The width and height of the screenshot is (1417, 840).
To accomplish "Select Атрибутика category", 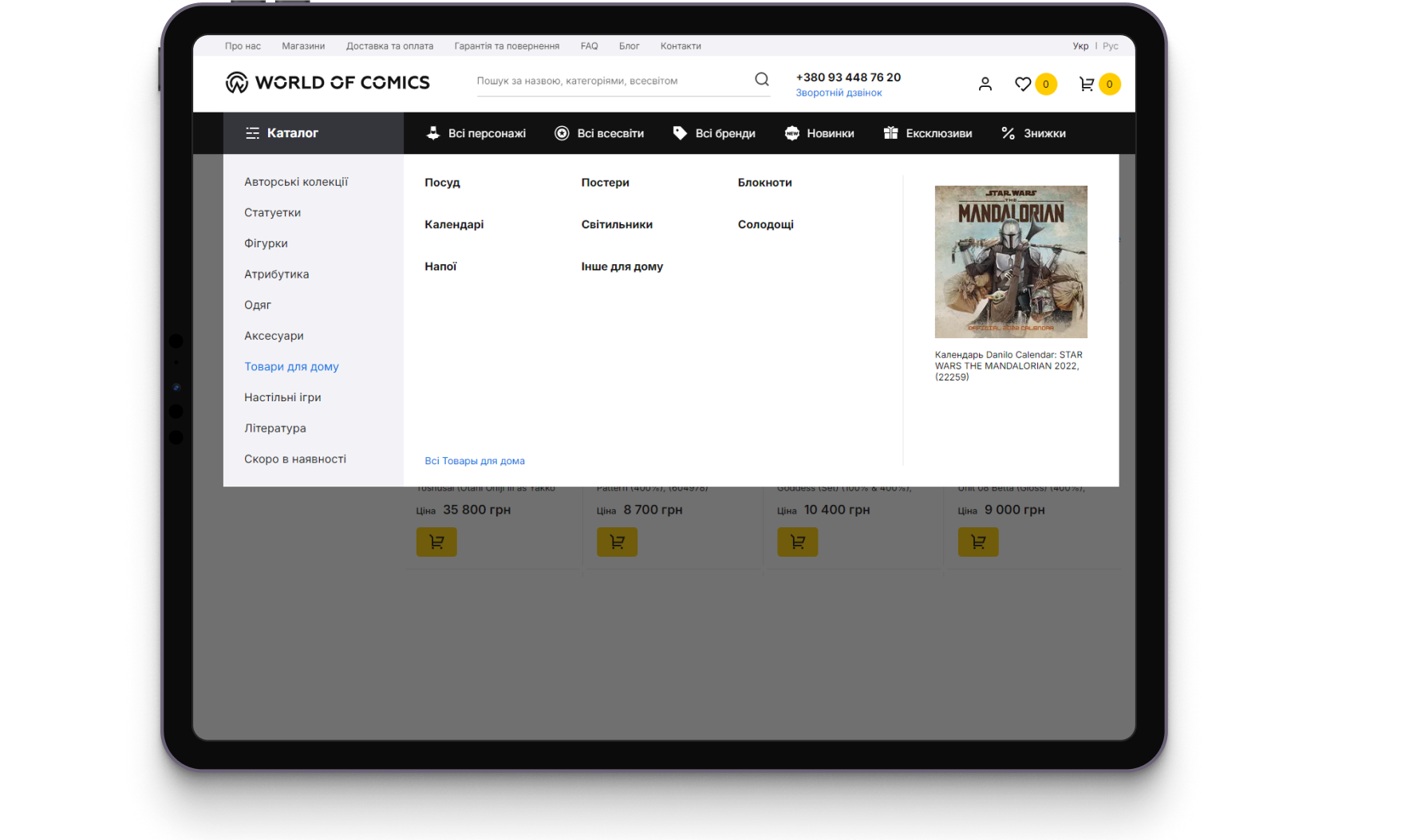I will tap(277, 274).
